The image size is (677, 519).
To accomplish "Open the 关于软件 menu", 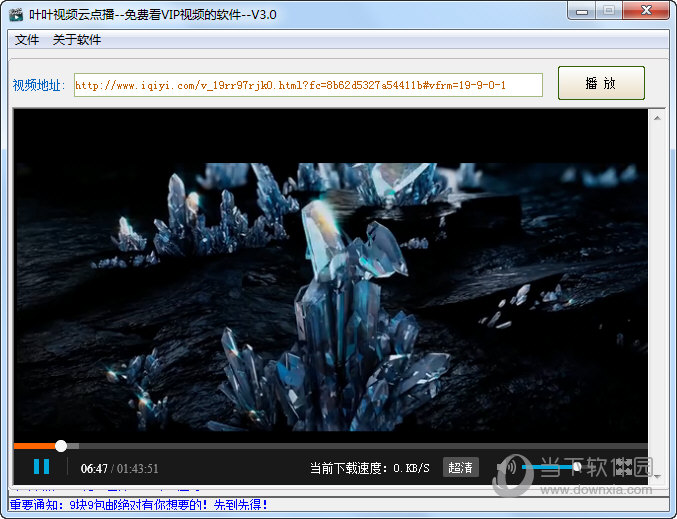I will pos(77,40).
